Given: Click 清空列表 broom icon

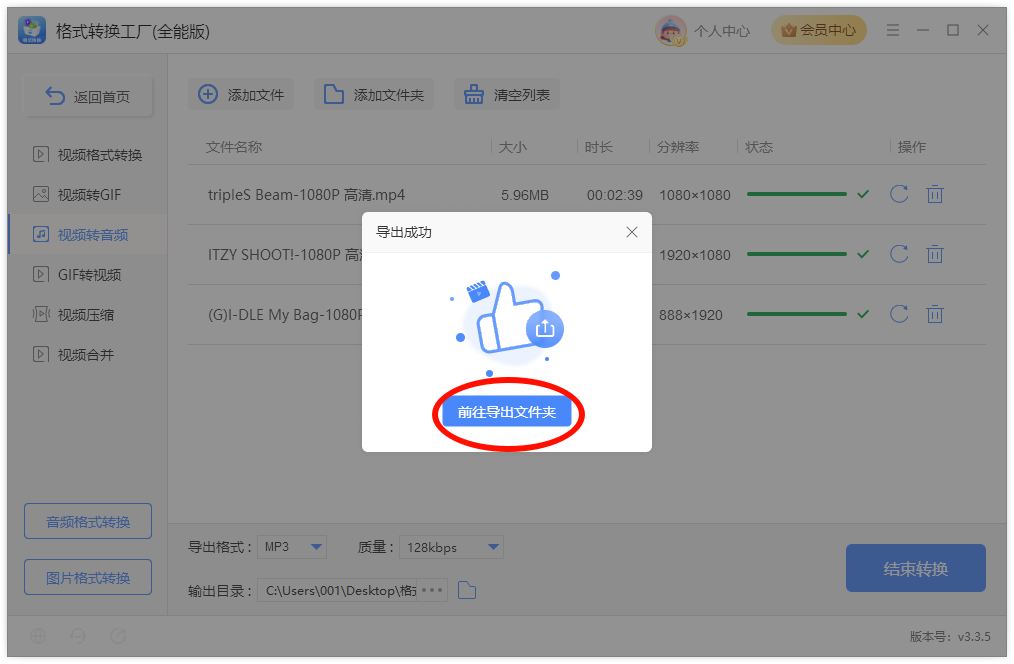Looking at the screenshot, I should (x=473, y=94).
